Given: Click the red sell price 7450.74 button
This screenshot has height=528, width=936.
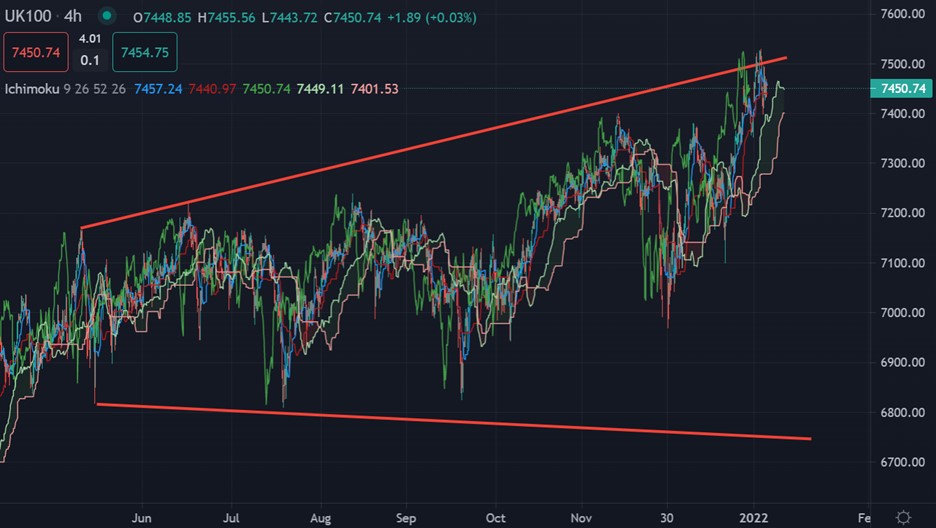Looking at the screenshot, I should [36, 53].
